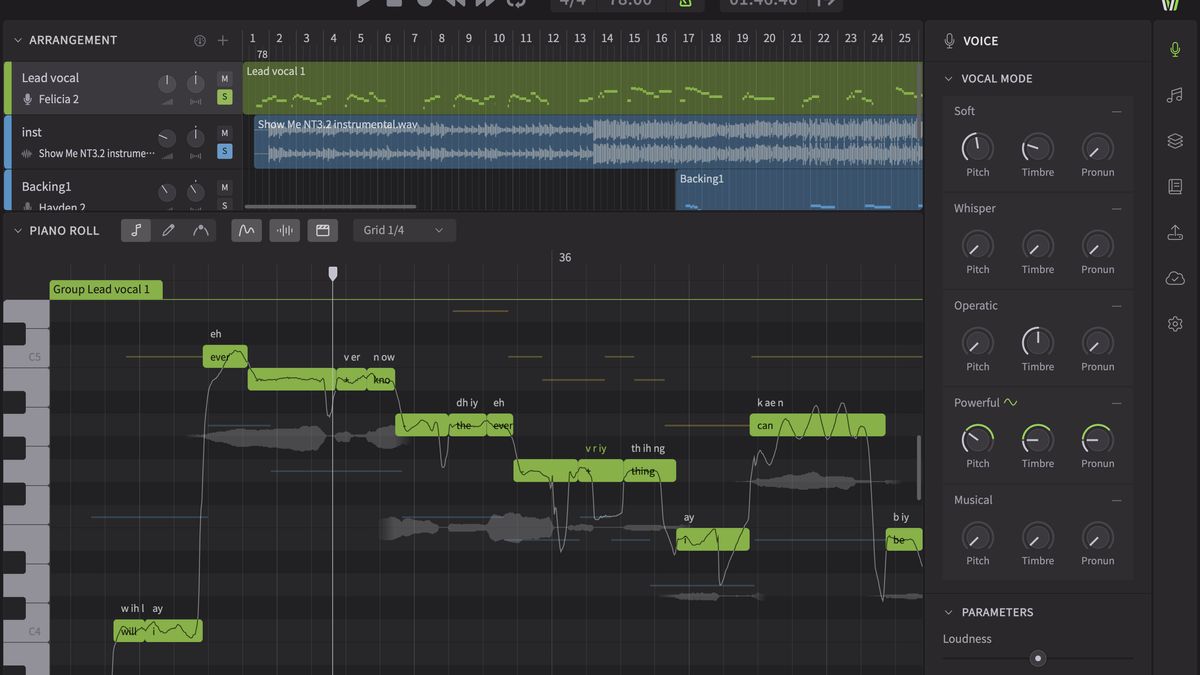The height and width of the screenshot is (675, 1200).
Task: Toggle solo on the inst track
Action: (224, 151)
